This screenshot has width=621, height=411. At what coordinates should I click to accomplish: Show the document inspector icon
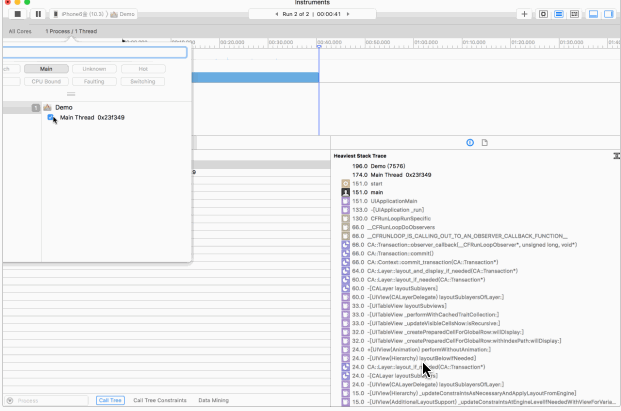[485, 143]
